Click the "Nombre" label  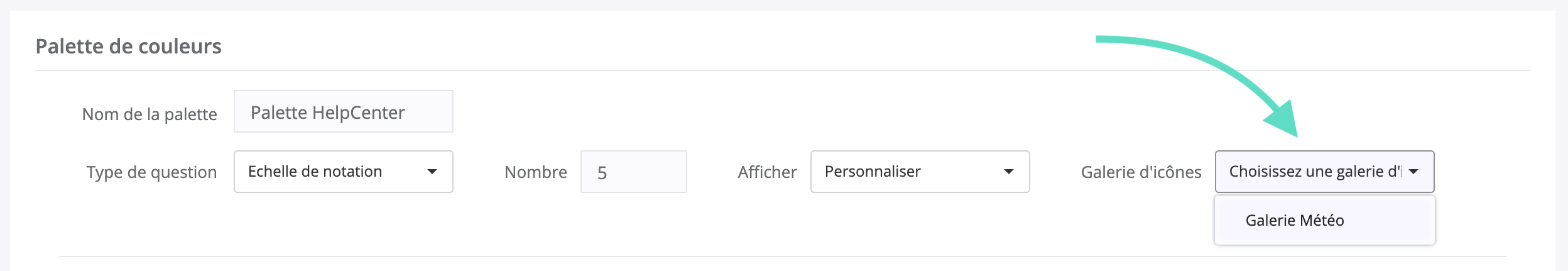535,172
